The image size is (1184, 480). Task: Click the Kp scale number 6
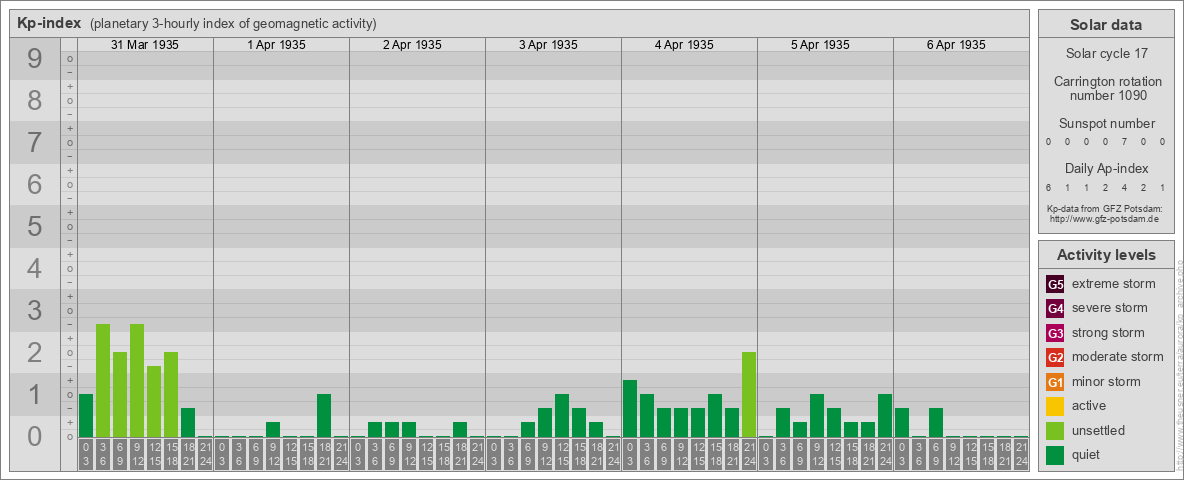click(34, 185)
